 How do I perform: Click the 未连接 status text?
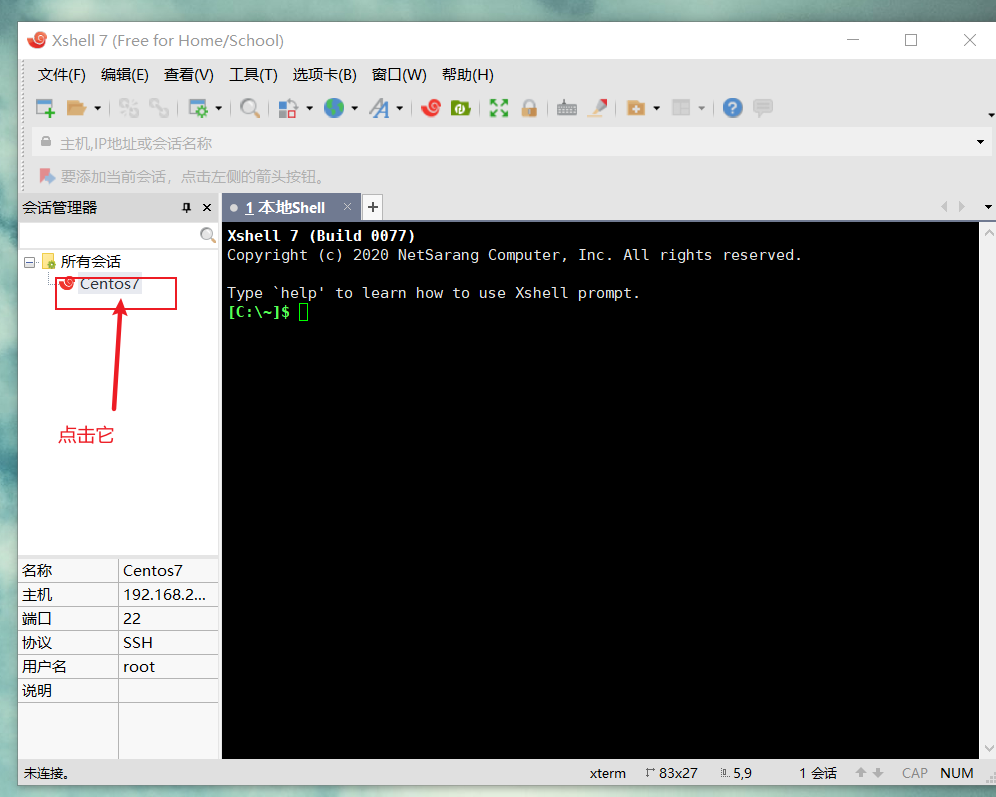[46, 774]
